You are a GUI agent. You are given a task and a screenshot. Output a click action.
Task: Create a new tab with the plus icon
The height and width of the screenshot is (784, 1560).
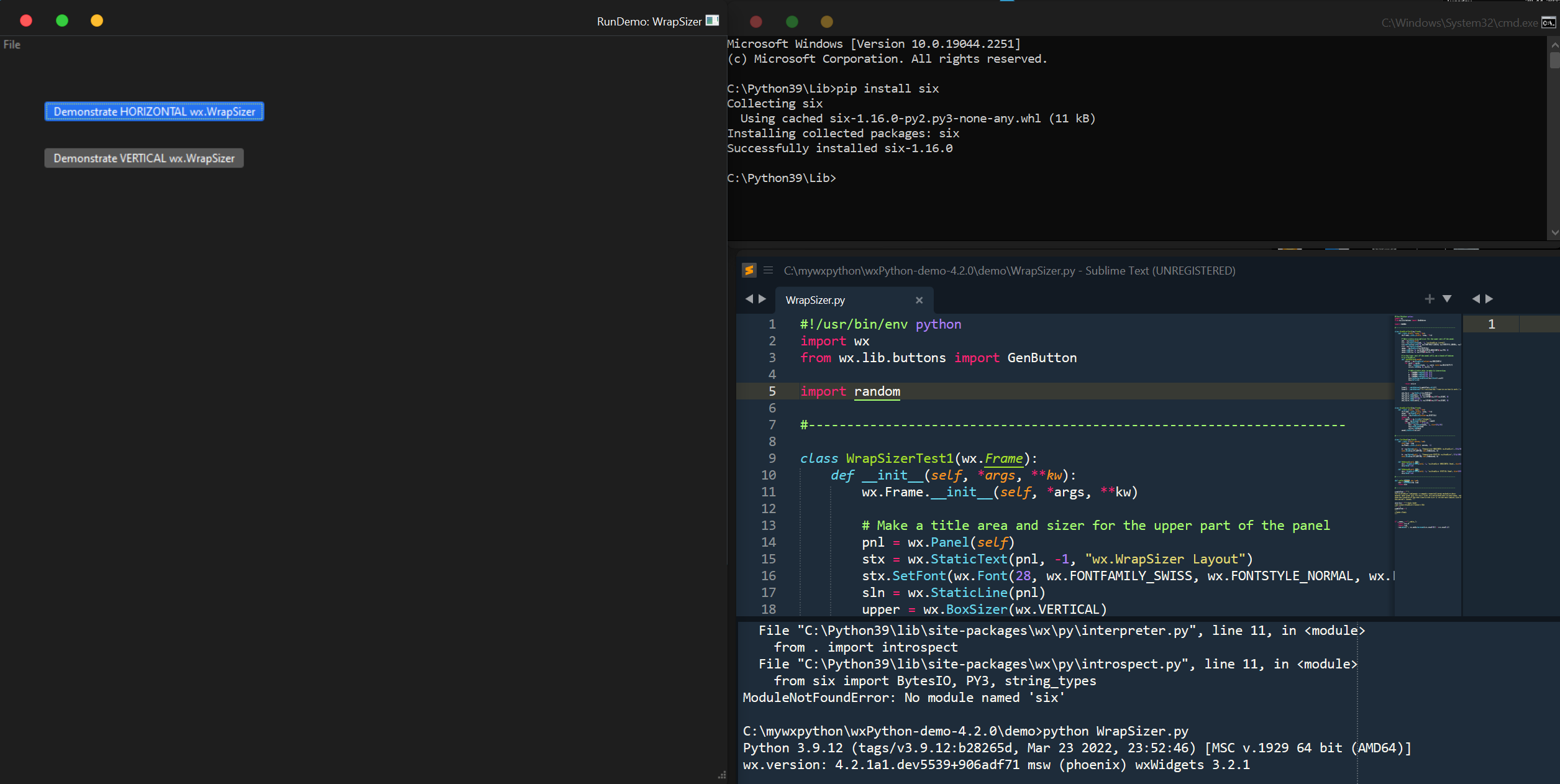pyautogui.click(x=1429, y=299)
